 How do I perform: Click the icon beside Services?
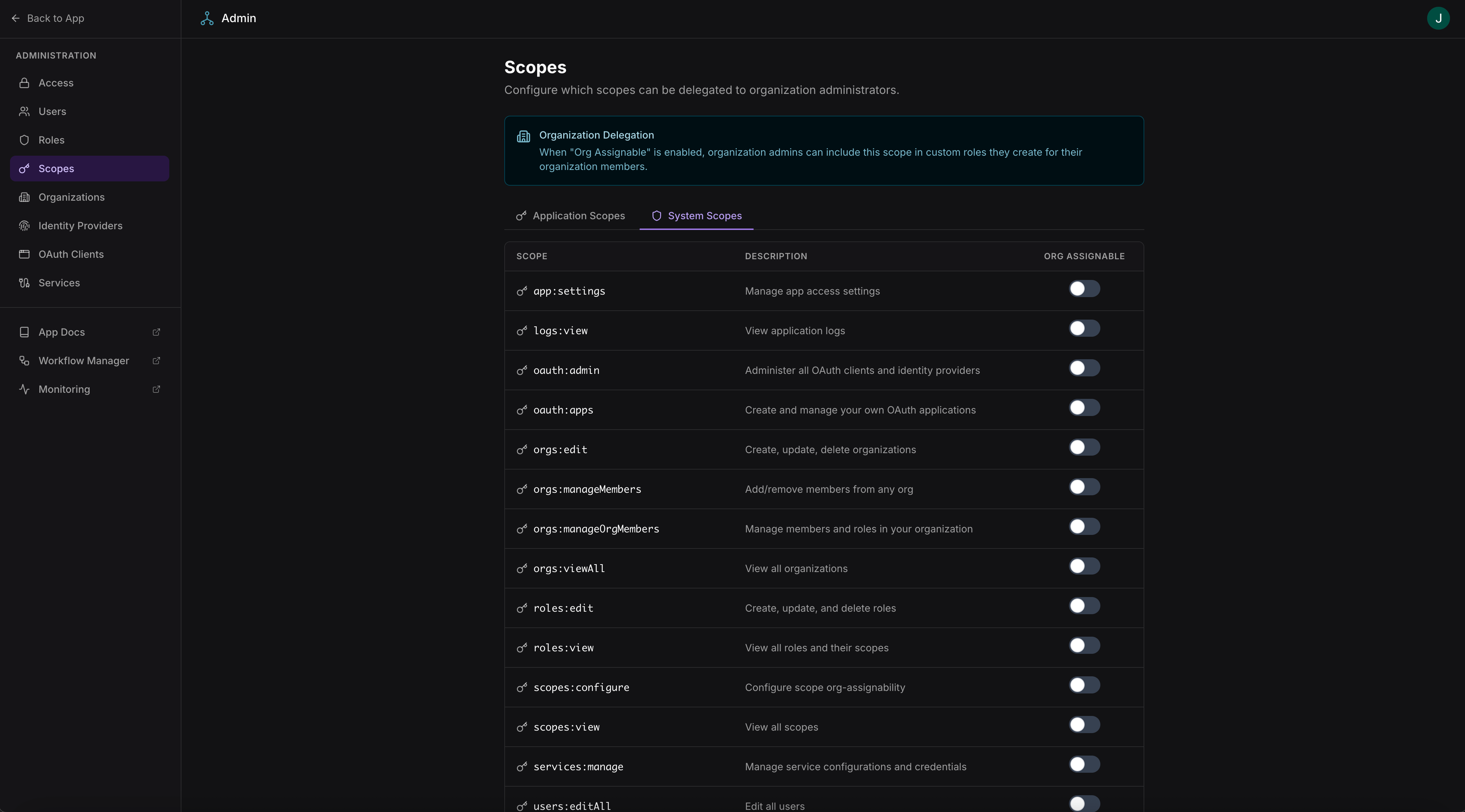click(24, 282)
